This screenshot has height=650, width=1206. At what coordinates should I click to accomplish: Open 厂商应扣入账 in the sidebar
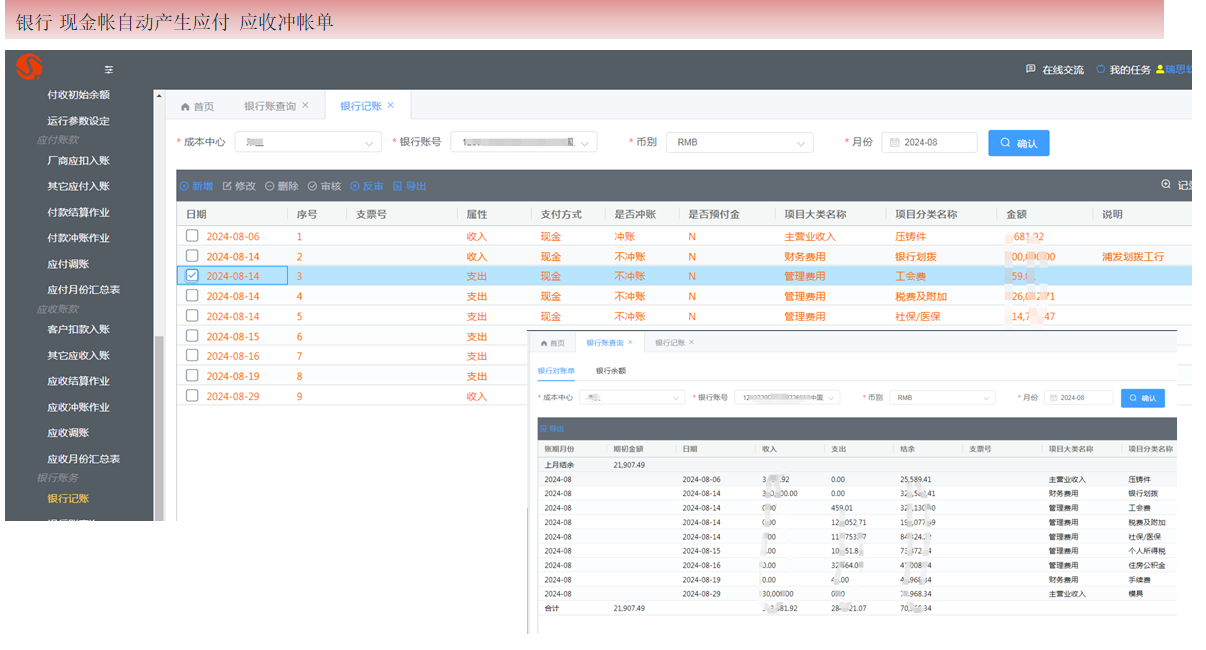coord(78,160)
